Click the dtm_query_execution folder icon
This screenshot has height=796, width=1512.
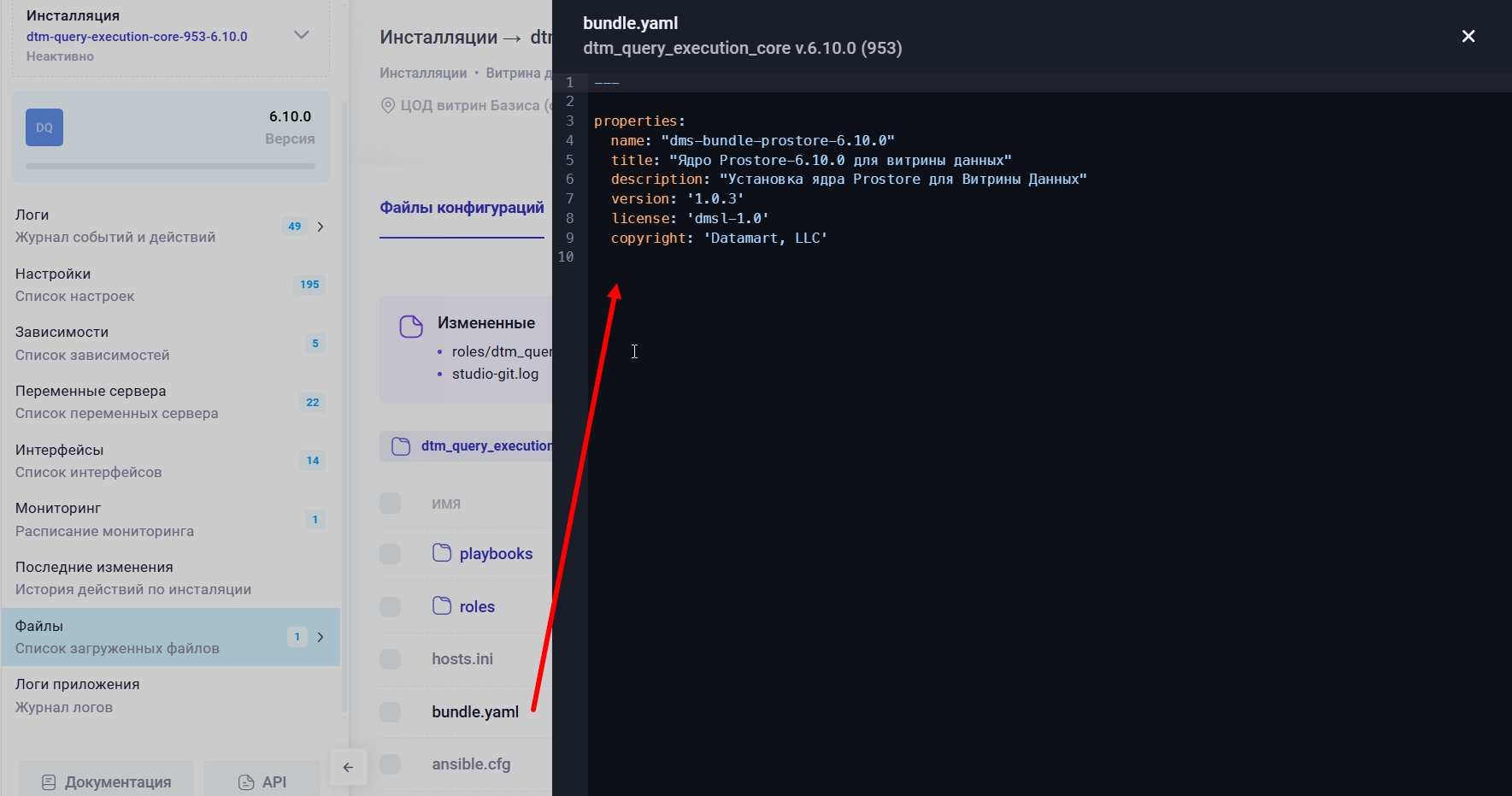[401, 446]
